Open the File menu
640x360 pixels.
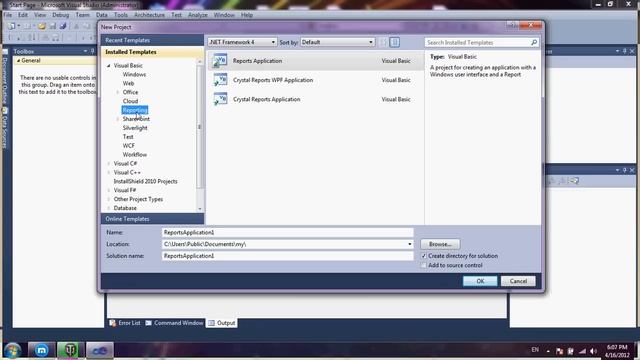coord(8,15)
